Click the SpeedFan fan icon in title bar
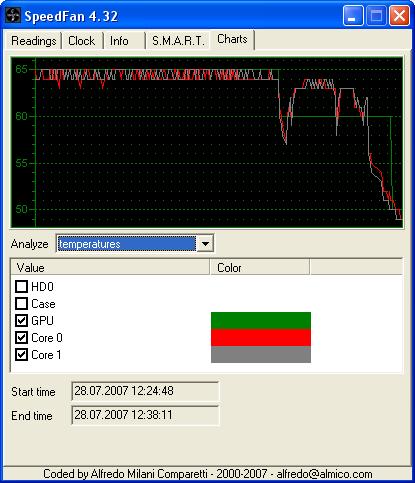 (13, 16)
